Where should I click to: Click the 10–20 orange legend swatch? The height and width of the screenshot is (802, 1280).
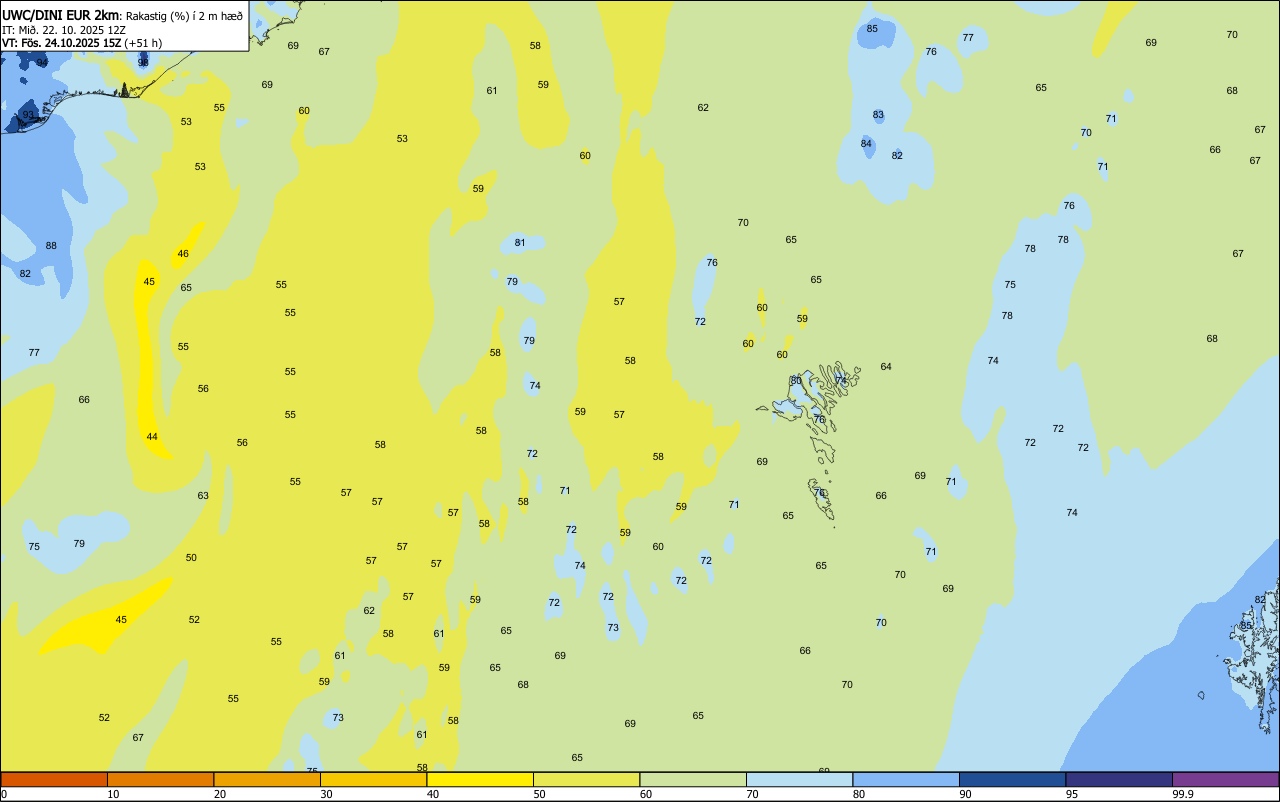(x=160, y=779)
